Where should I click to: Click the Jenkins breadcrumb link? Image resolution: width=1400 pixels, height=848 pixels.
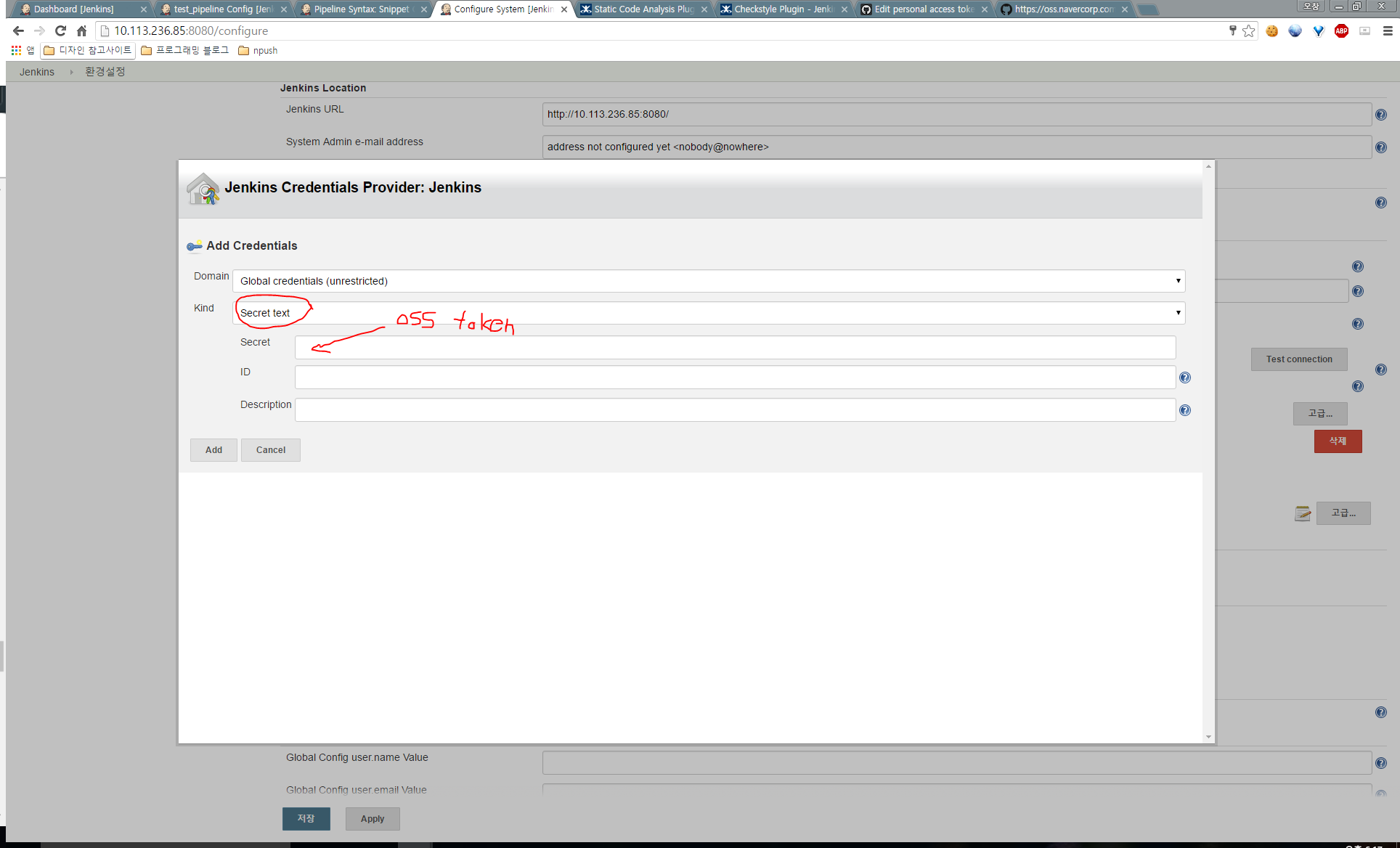37,72
